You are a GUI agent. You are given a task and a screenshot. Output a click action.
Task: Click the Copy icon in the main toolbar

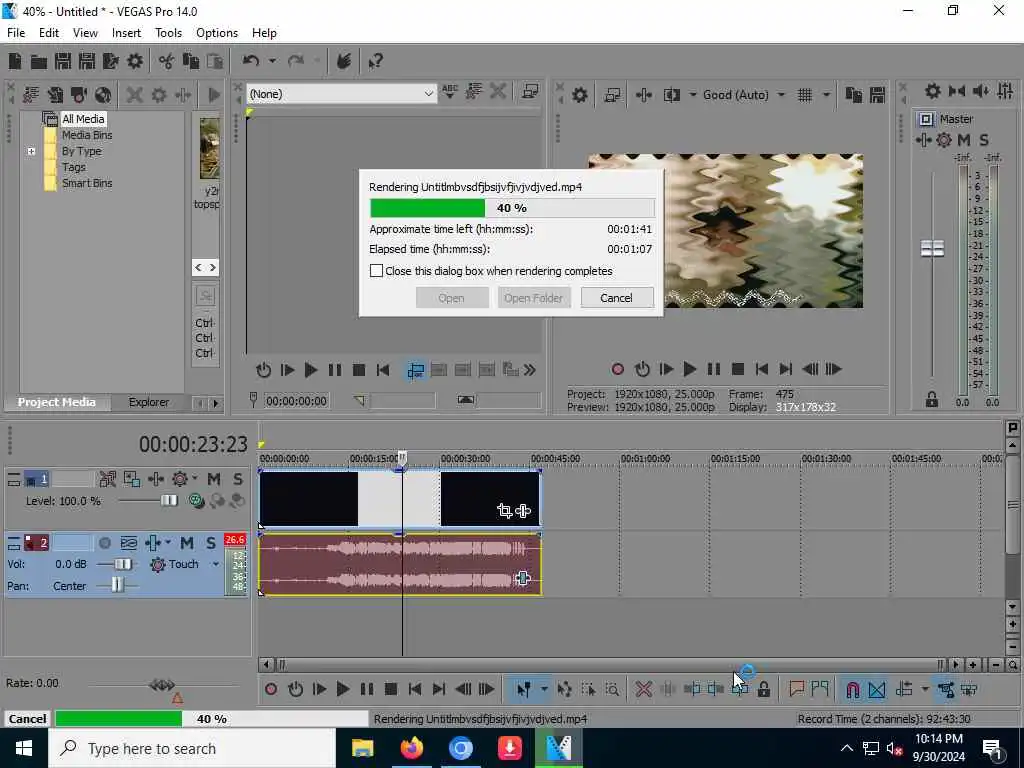pos(191,61)
